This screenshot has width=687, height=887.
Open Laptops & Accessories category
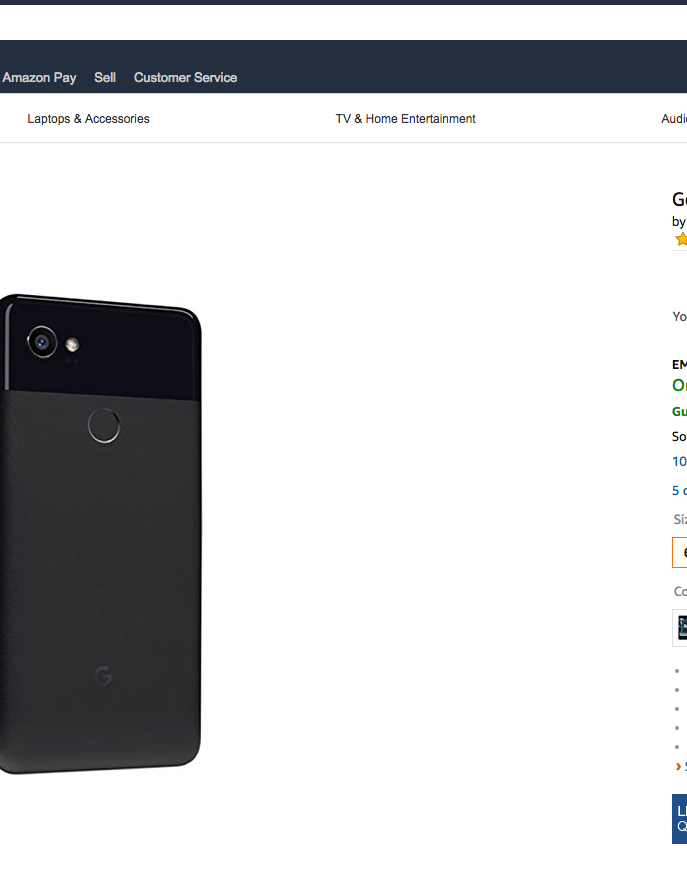point(88,119)
